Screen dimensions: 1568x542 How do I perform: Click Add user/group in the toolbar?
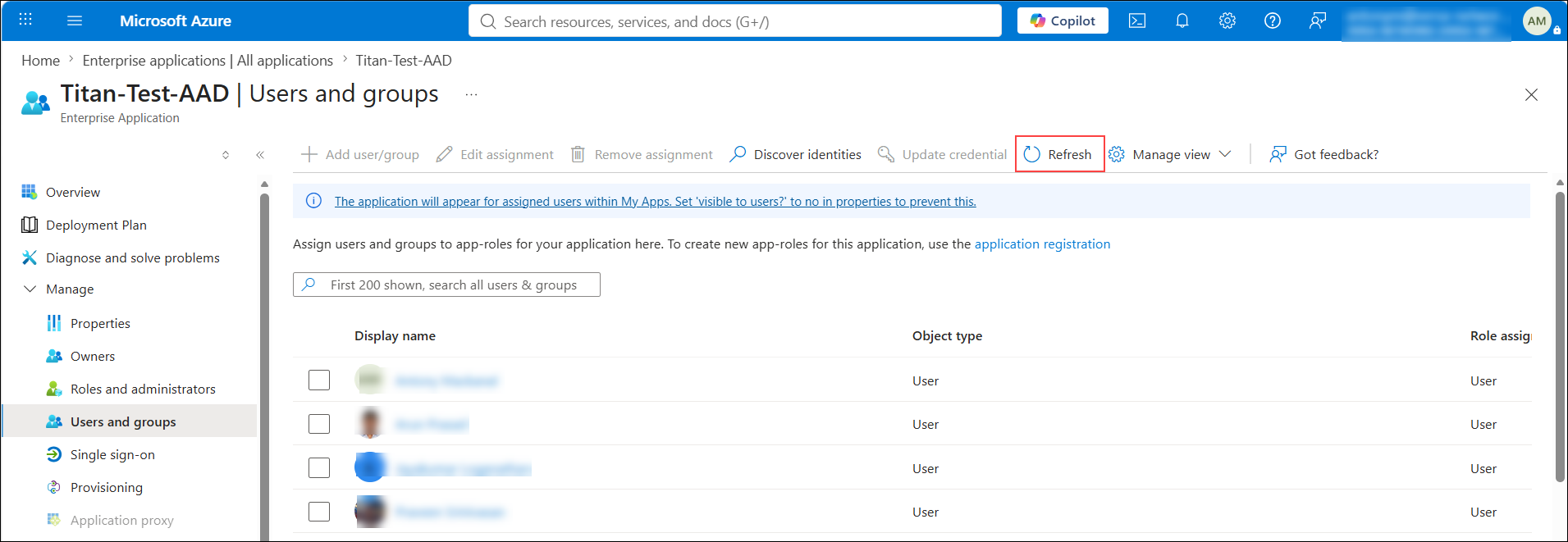pos(360,154)
